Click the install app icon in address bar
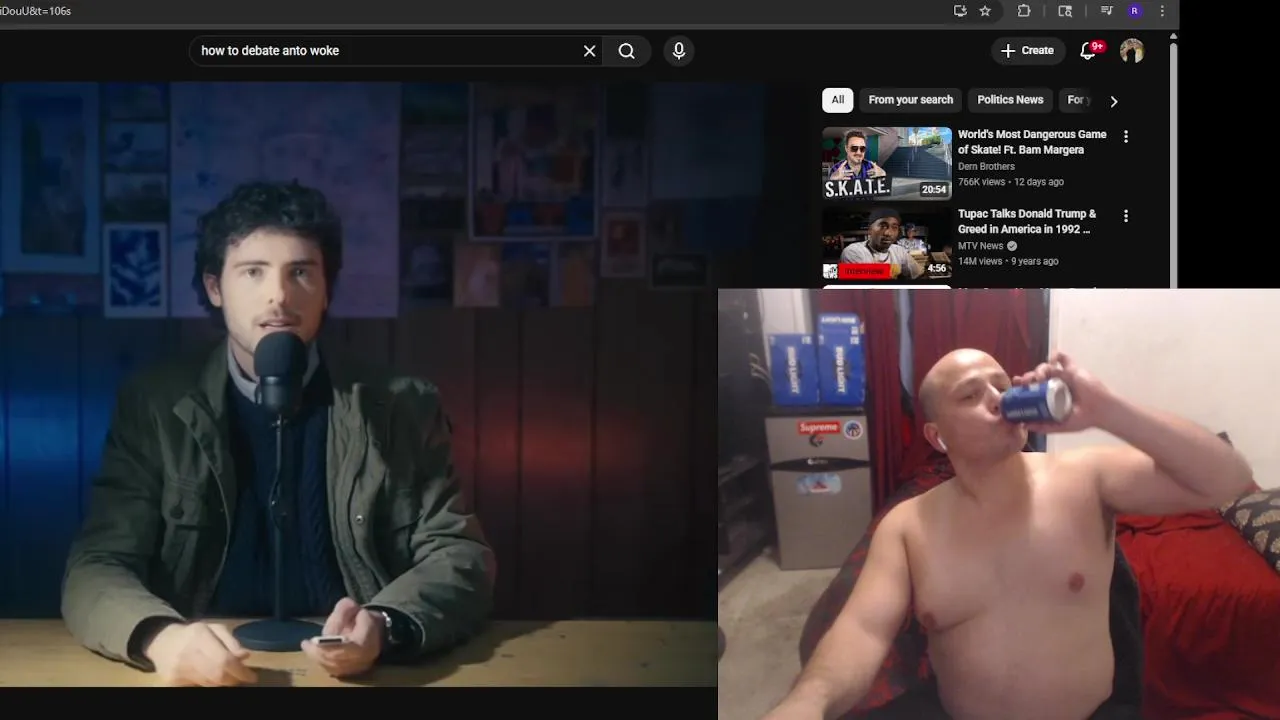This screenshot has height=720, width=1280. tap(960, 11)
